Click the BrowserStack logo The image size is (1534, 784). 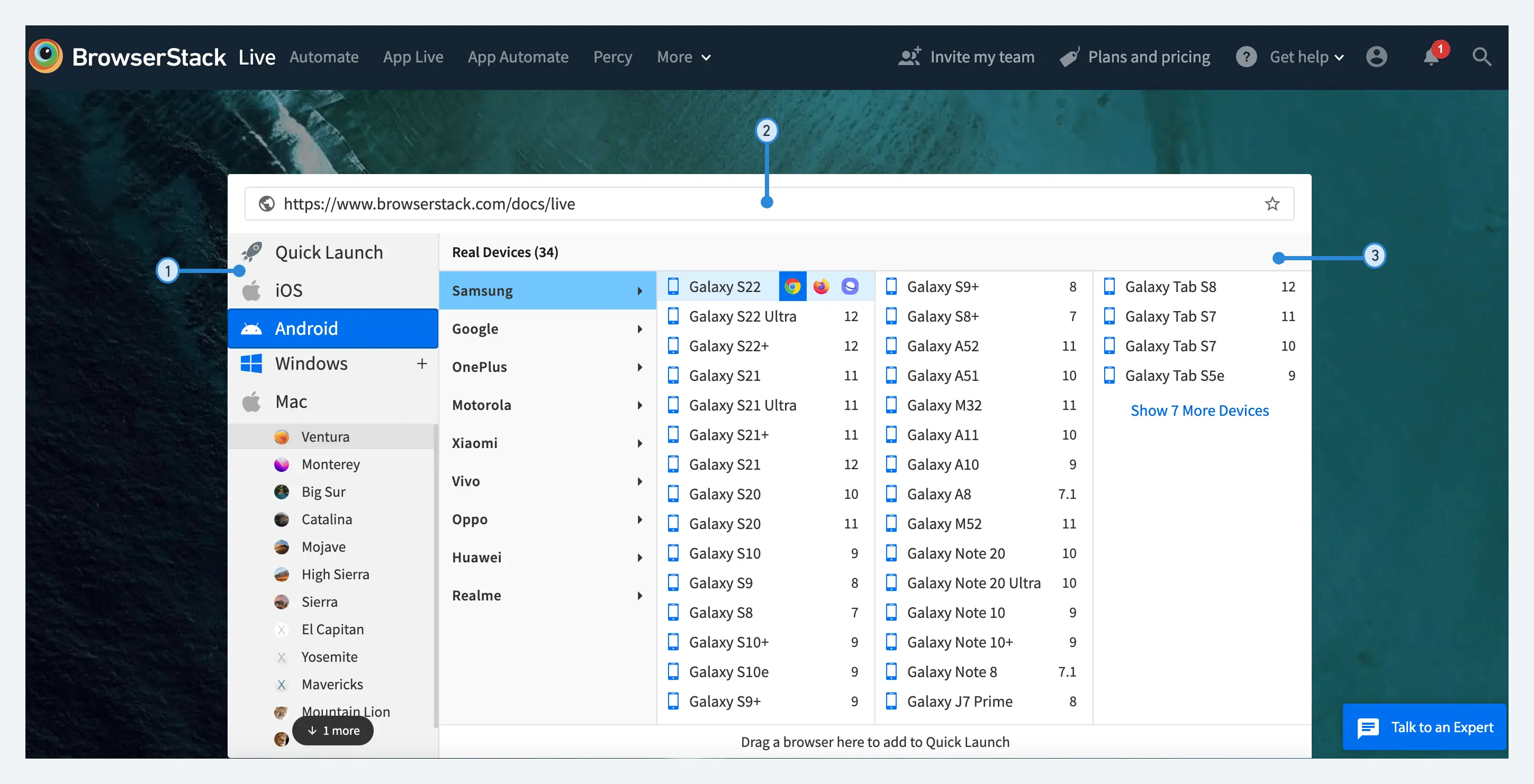click(x=46, y=56)
